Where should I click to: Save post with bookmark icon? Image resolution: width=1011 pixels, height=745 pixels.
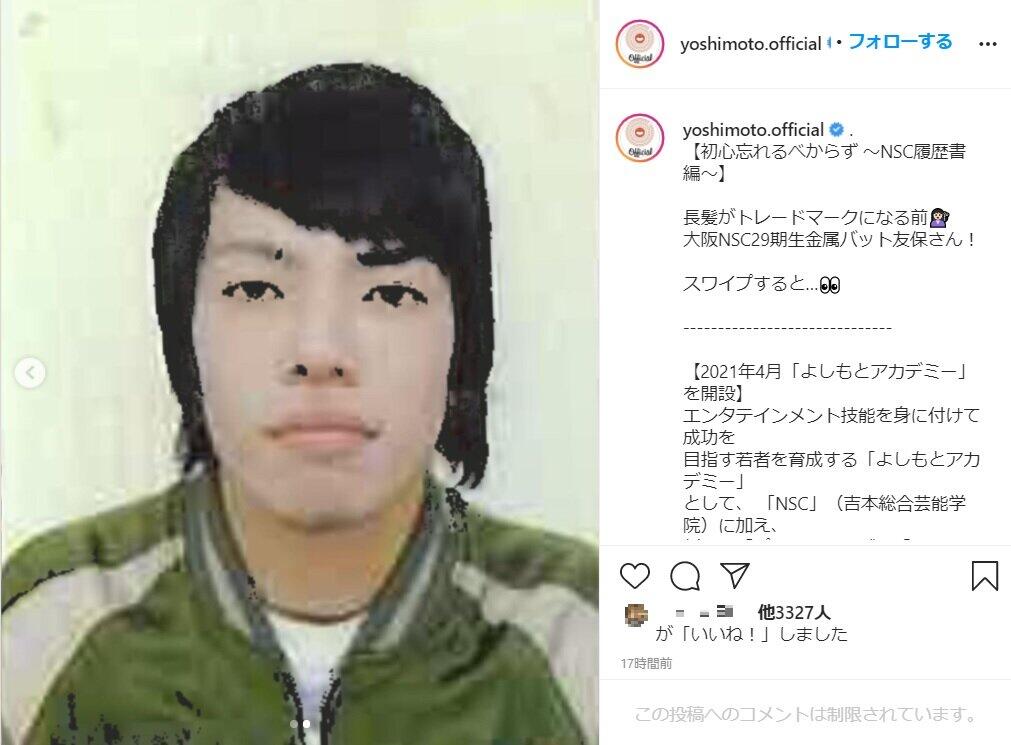(x=985, y=576)
